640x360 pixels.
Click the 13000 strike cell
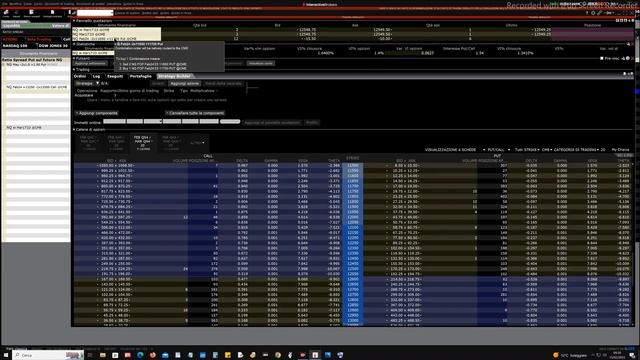353,320
